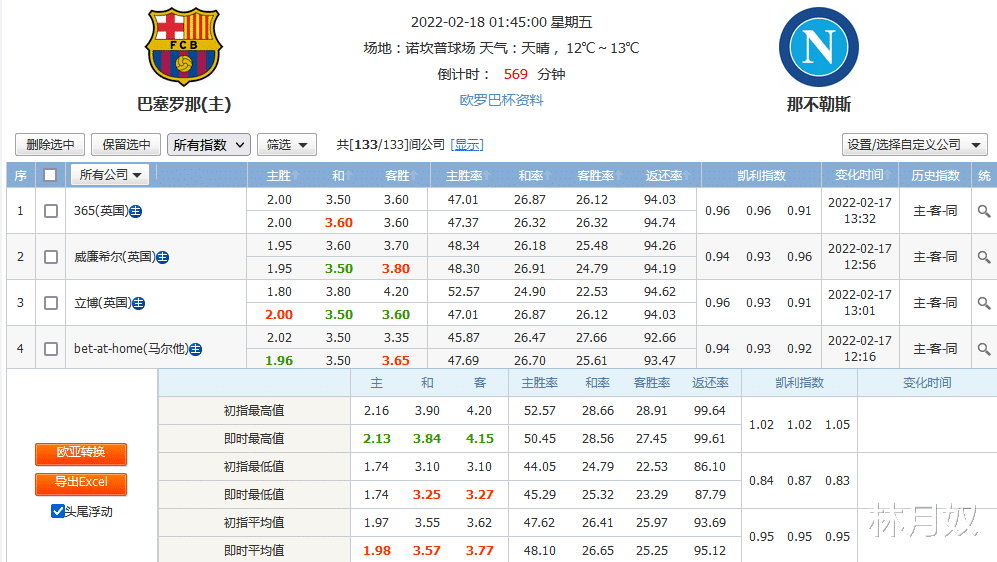Image resolution: width=997 pixels, height=562 pixels.
Task: Click the 凯利指数 column header
Action: 761,175
